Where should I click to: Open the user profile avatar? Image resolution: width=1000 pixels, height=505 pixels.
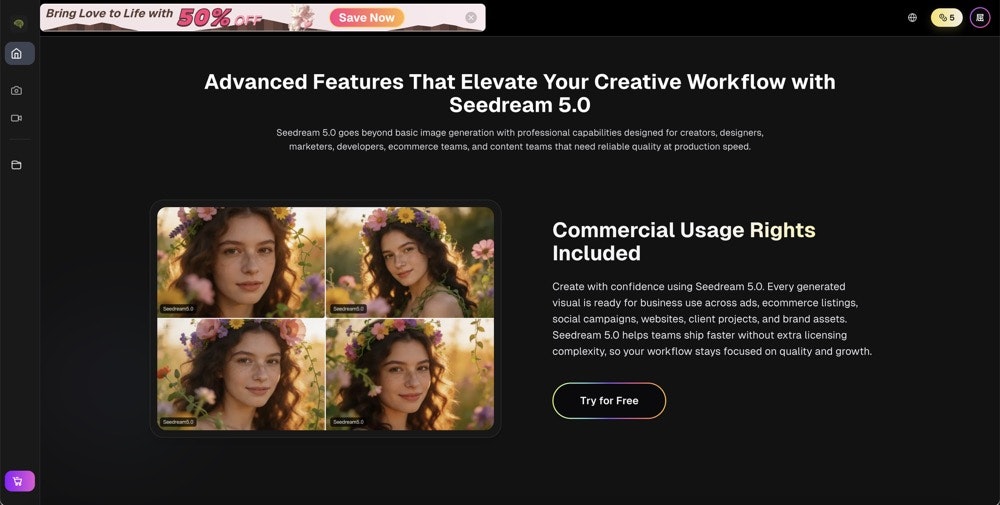[x=980, y=18]
